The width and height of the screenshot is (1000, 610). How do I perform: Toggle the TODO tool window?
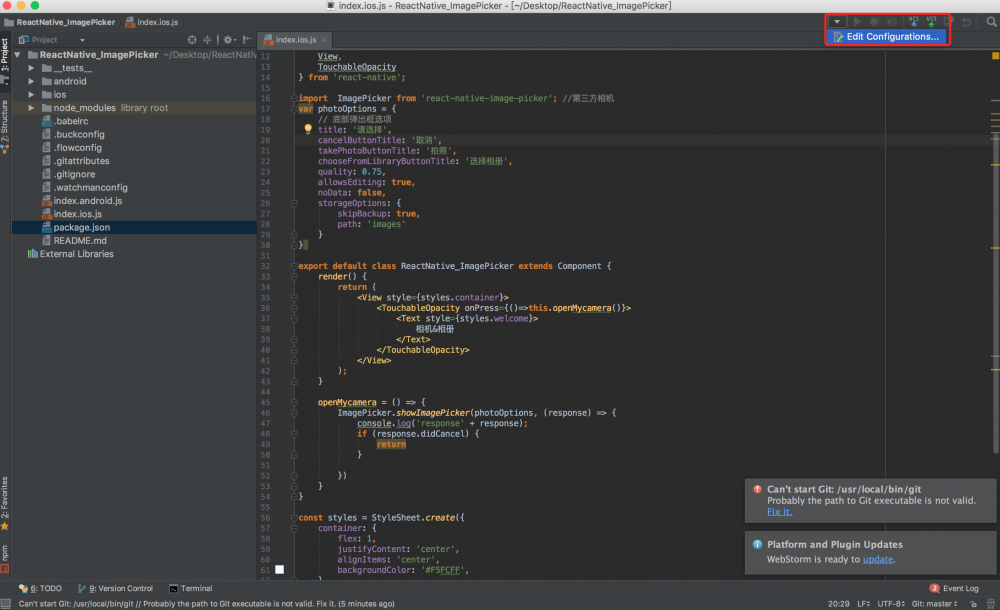point(41,589)
